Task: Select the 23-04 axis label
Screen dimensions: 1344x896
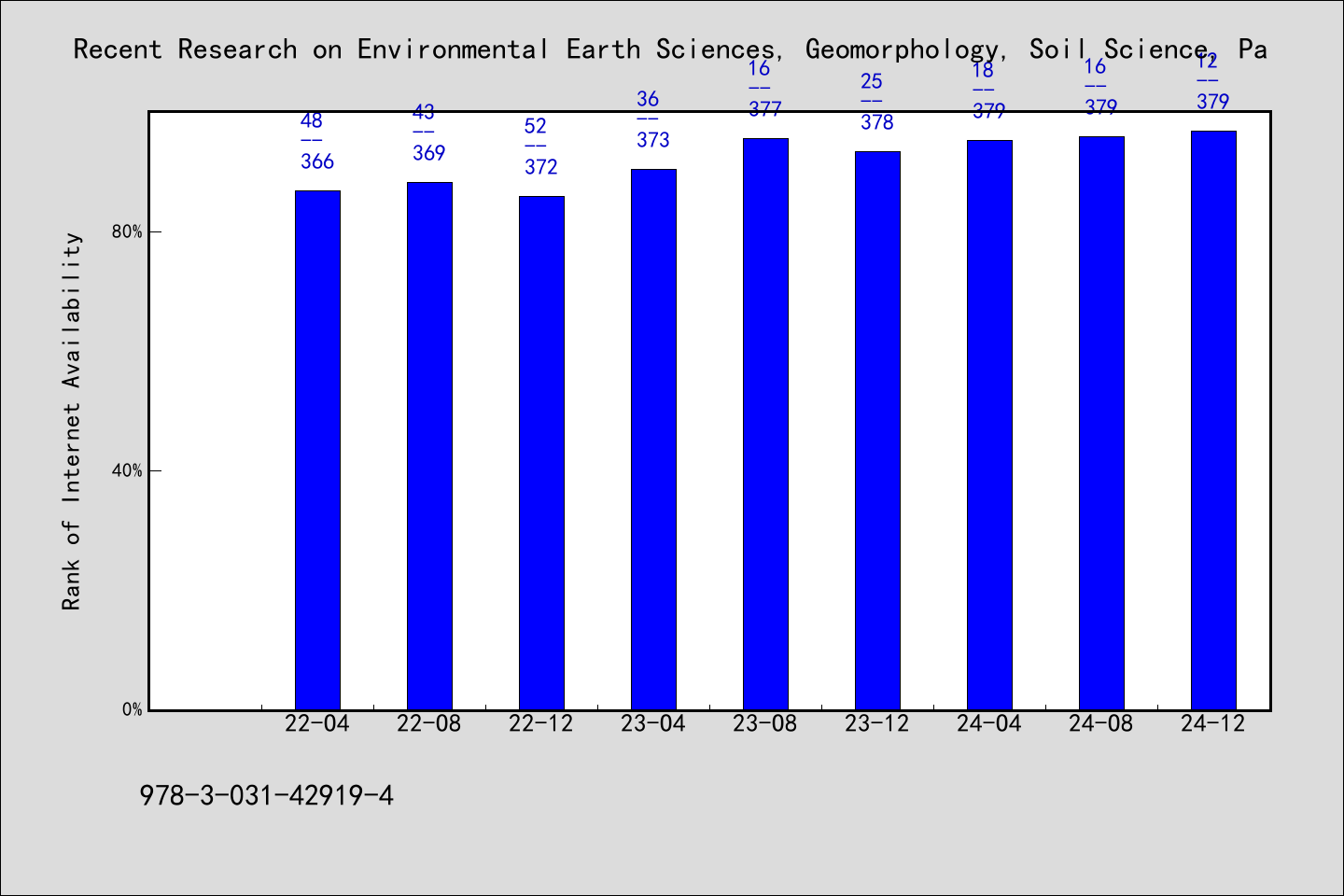Action: coord(653,723)
